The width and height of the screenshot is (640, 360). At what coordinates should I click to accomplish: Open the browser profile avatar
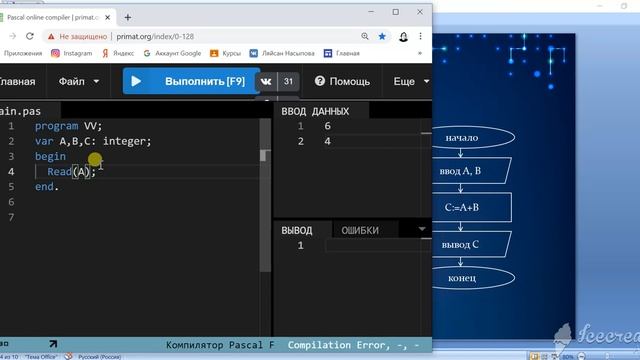(x=403, y=37)
